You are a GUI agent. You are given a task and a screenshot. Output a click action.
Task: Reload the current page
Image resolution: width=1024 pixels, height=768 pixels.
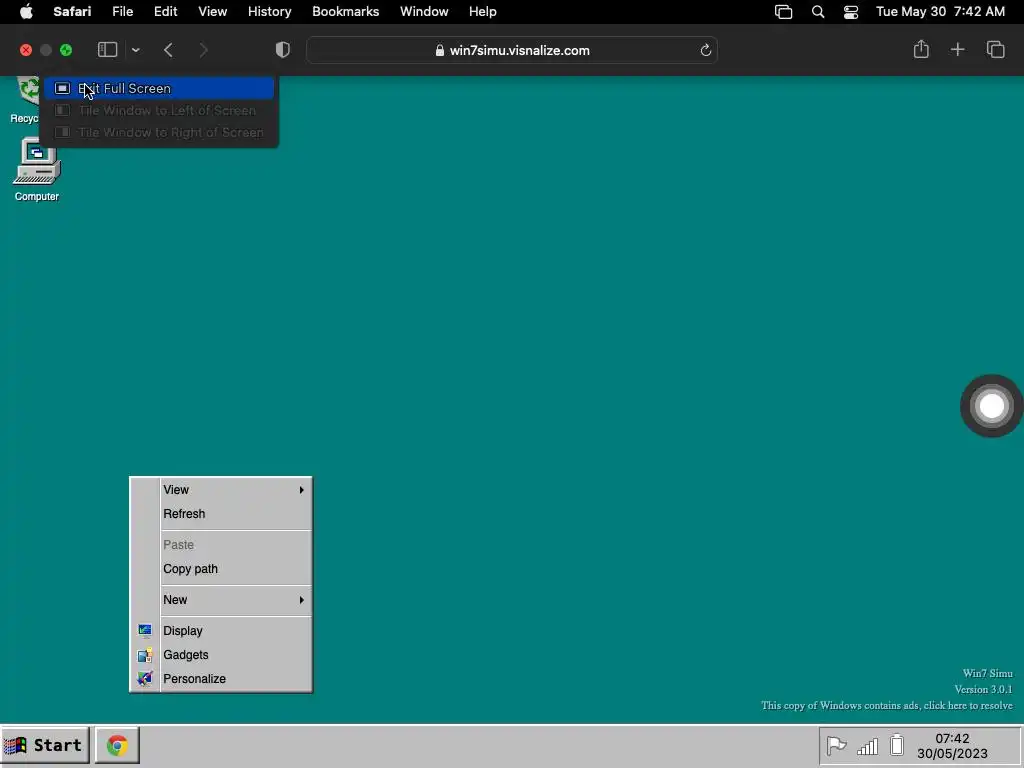pyautogui.click(x=705, y=50)
